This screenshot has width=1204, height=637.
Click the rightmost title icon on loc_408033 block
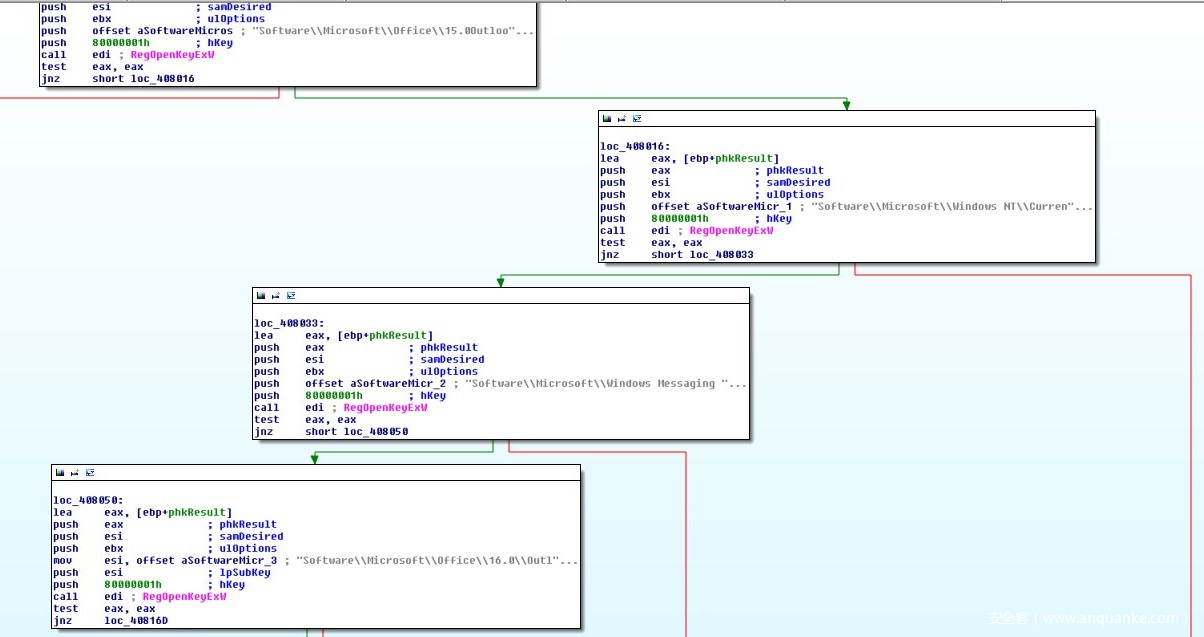[x=291, y=296]
